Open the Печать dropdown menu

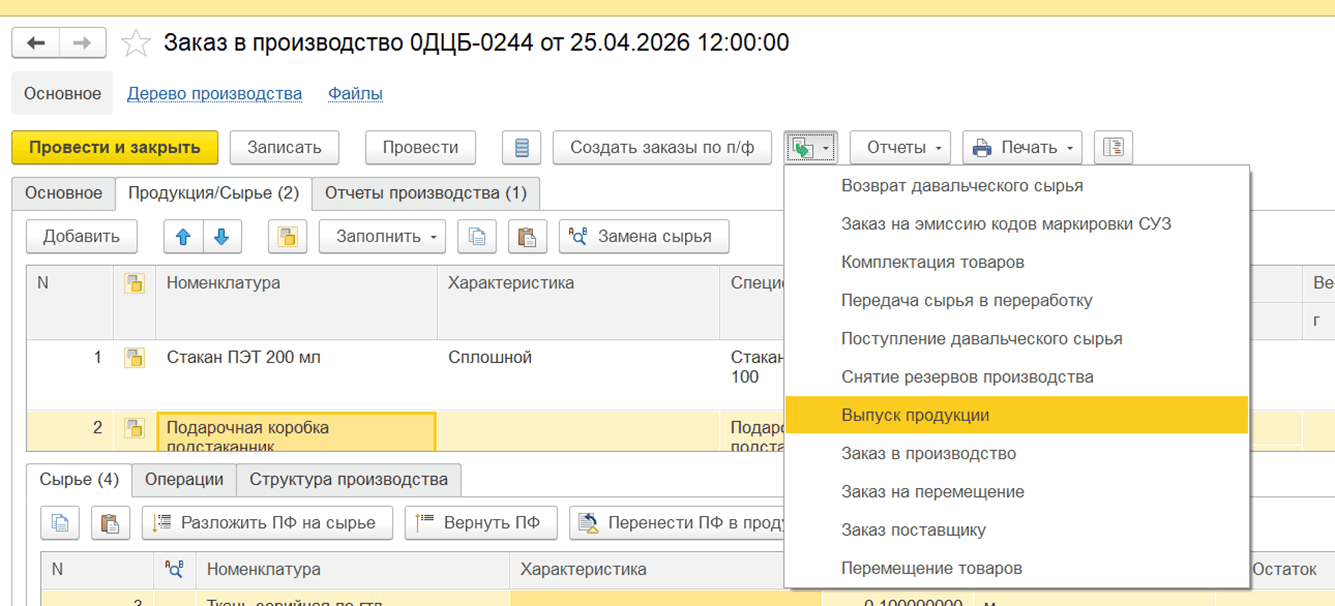(x=1022, y=147)
